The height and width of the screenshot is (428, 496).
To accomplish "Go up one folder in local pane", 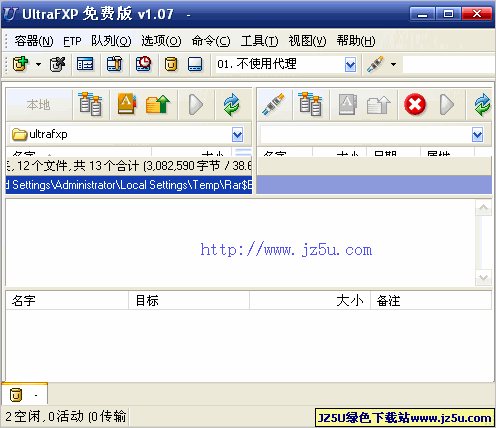I will tap(158, 105).
